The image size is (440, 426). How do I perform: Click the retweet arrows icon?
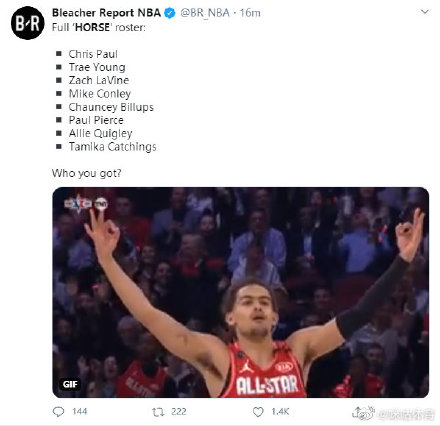[158, 412]
